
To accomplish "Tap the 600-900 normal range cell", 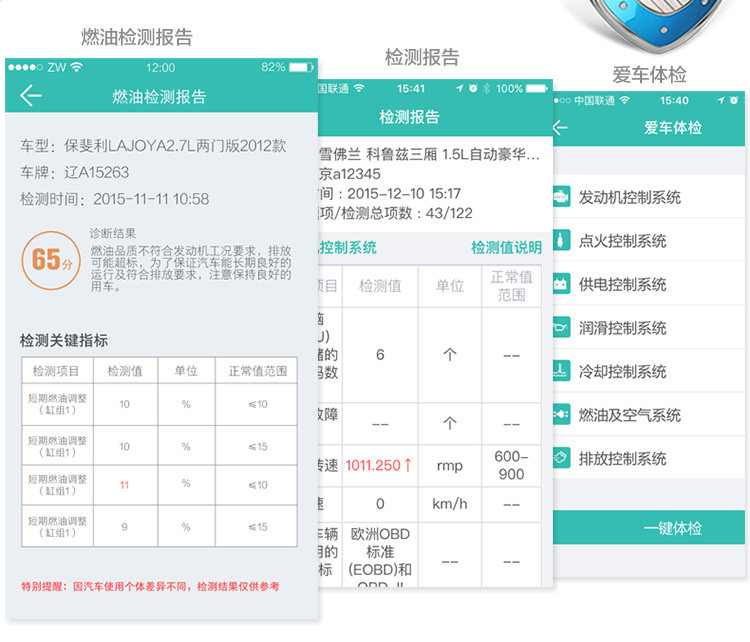I will [x=511, y=465].
